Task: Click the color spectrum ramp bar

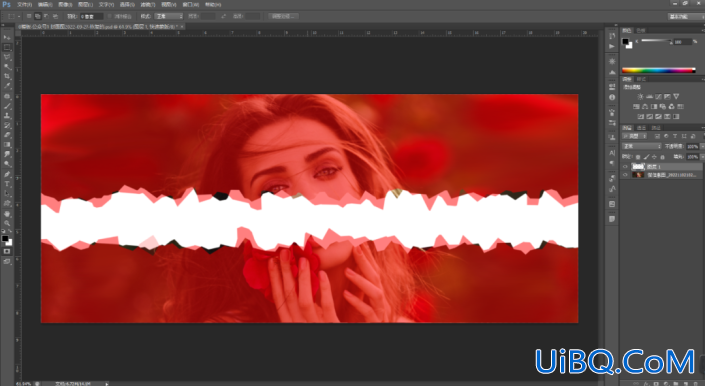Action: 659,71
